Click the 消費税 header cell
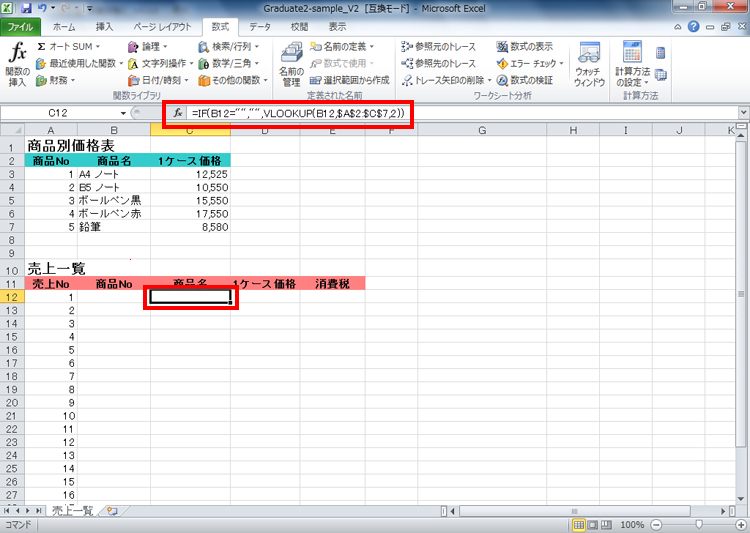750x533 pixels. 332,284
